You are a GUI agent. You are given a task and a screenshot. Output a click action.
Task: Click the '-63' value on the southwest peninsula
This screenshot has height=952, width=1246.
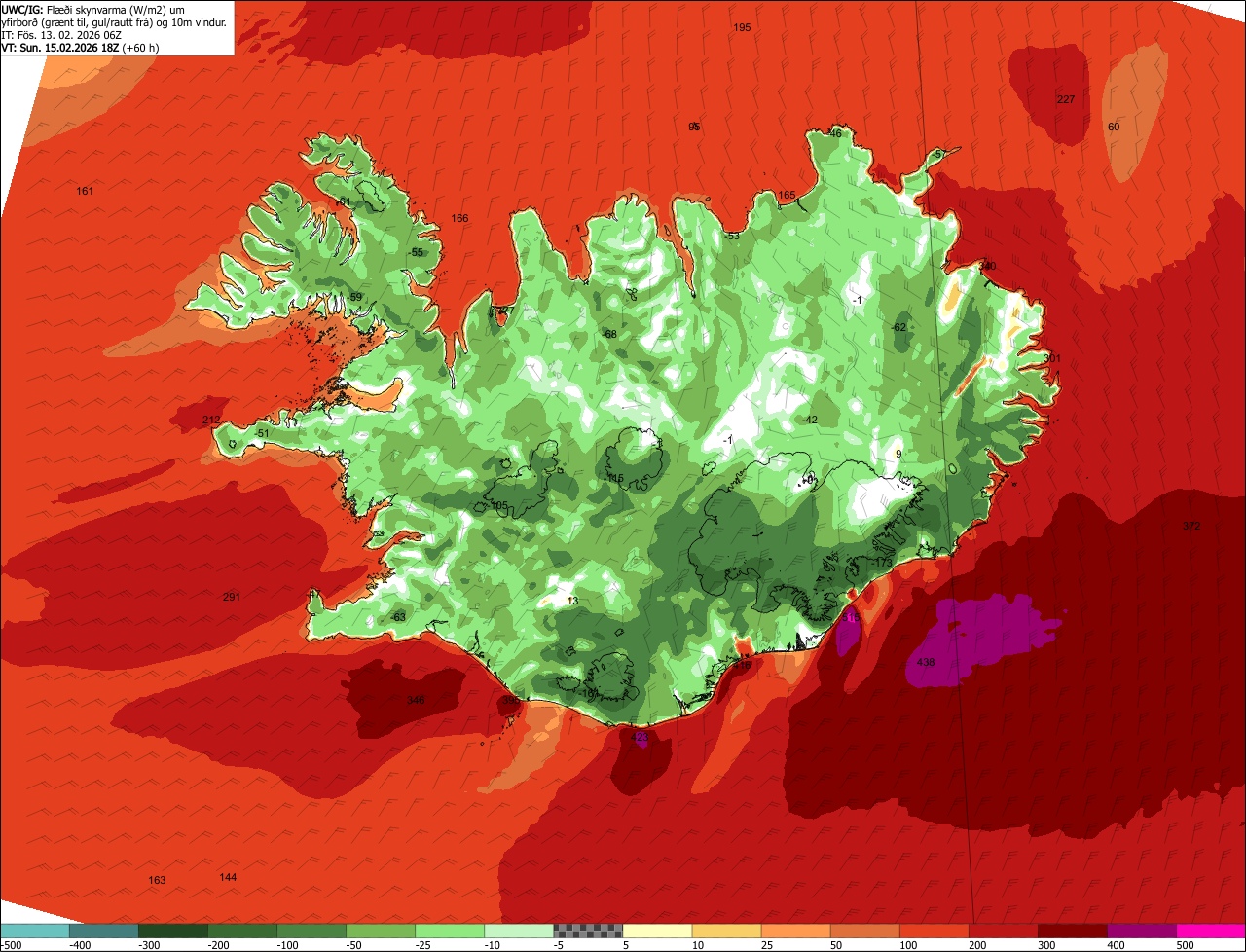coord(397,617)
